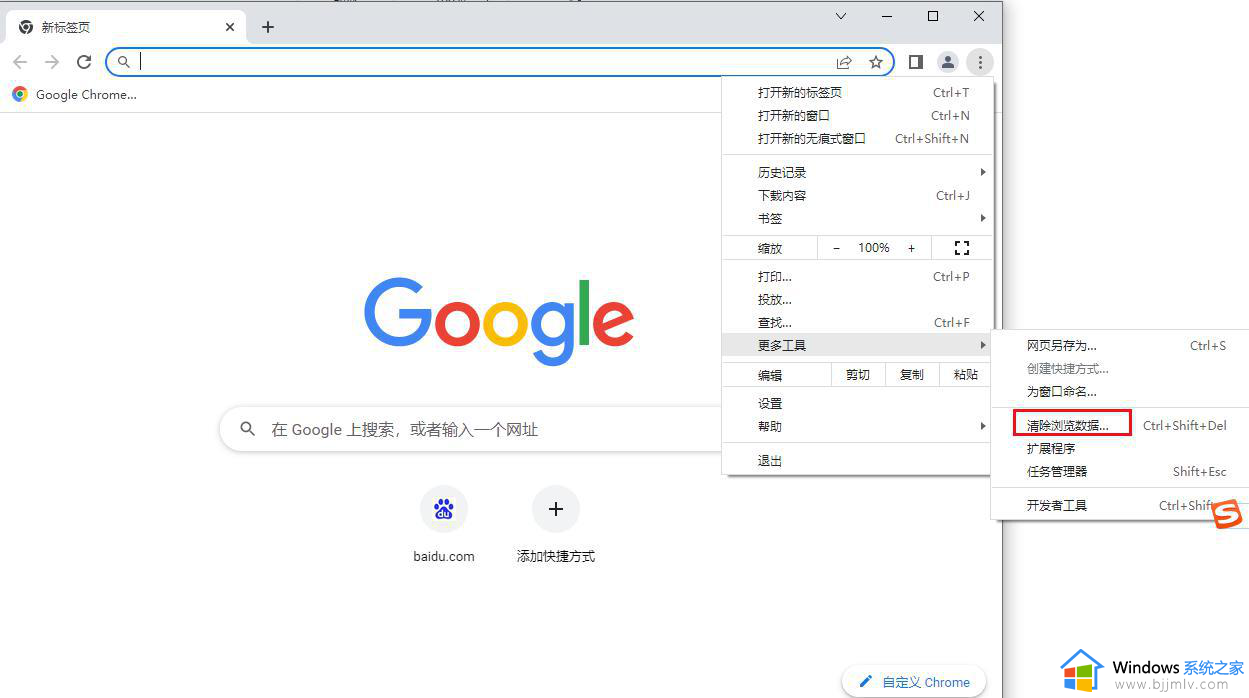Choose 查找... in the menu
Screen dimensions: 1249x698
[x=858, y=322]
